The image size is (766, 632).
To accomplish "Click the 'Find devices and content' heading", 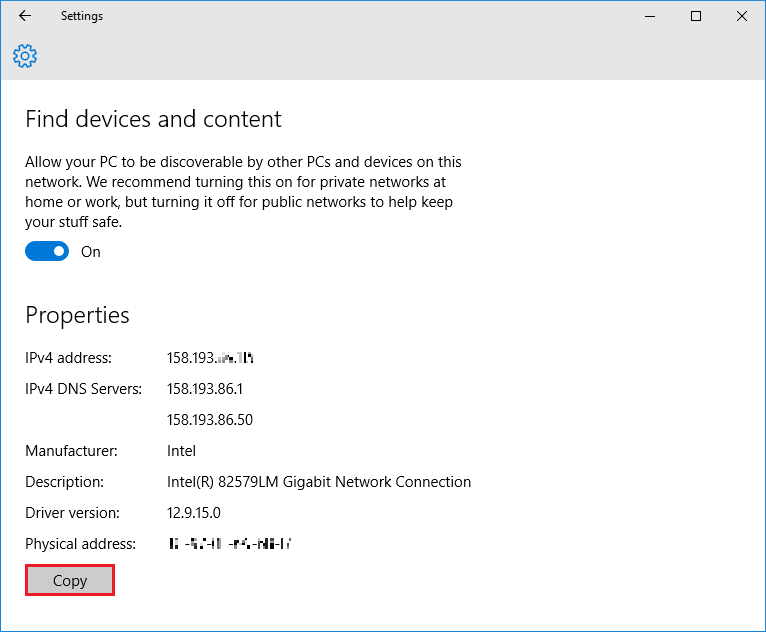I will click(153, 119).
